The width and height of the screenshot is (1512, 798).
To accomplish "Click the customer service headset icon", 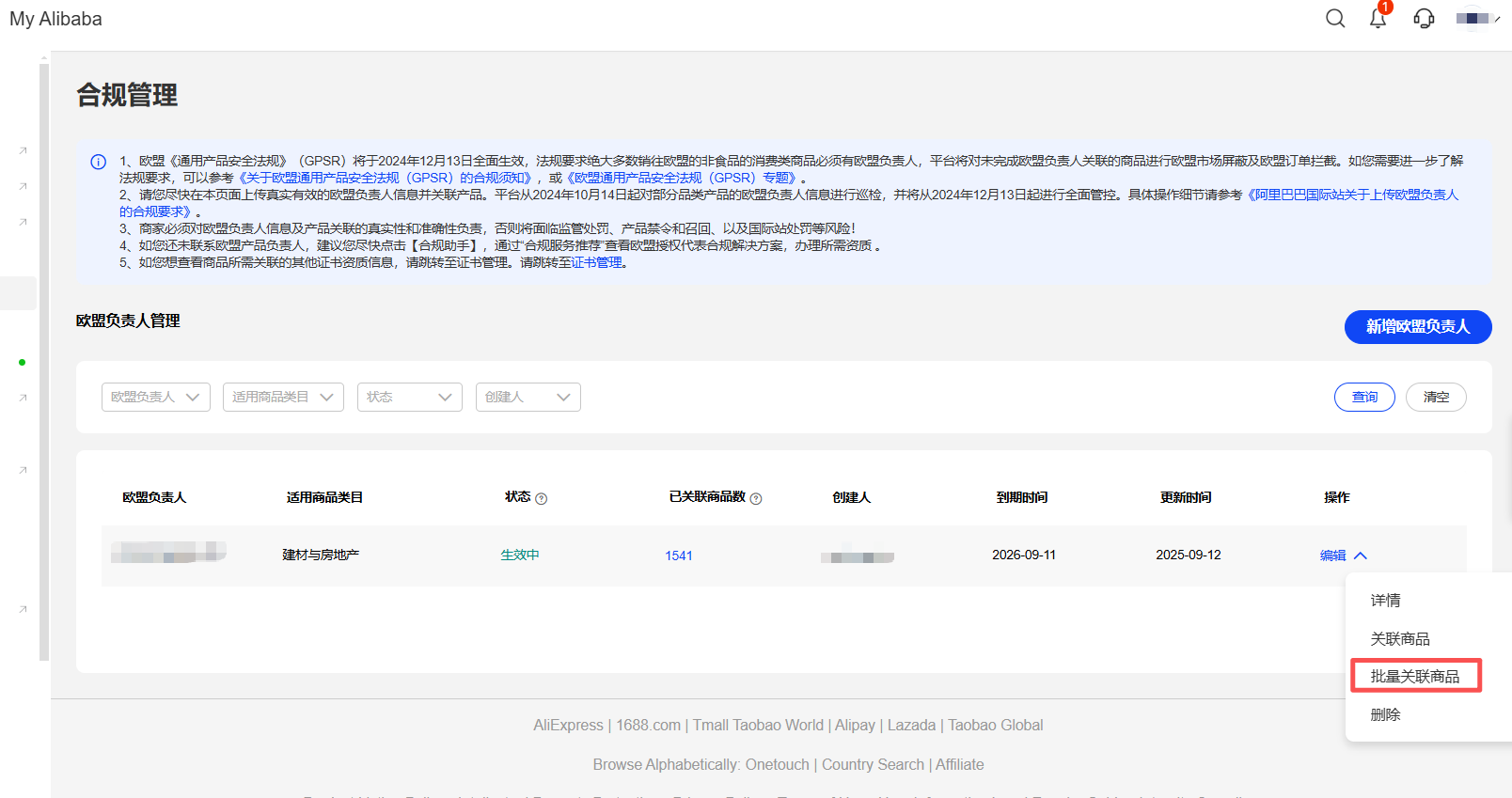I will (1424, 19).
